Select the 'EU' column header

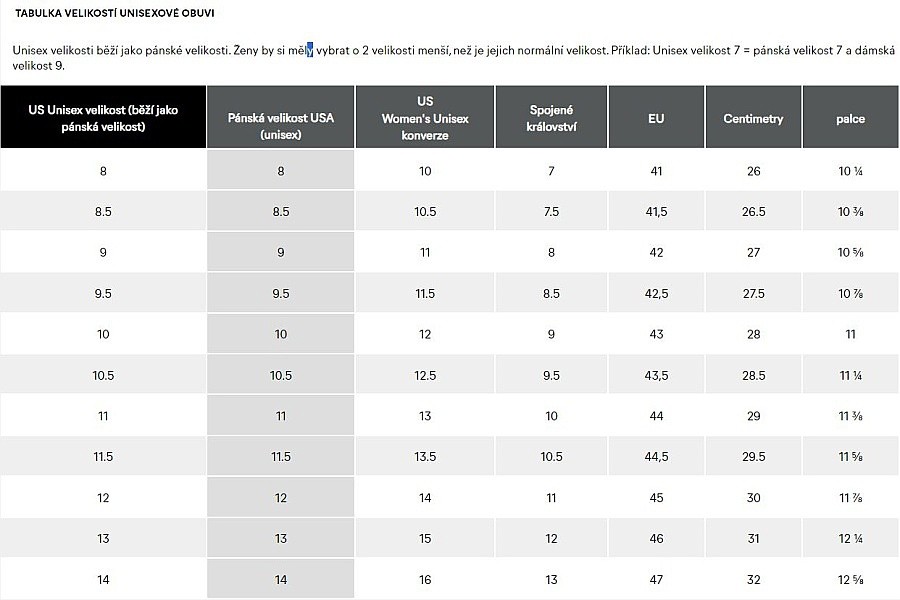656,118
